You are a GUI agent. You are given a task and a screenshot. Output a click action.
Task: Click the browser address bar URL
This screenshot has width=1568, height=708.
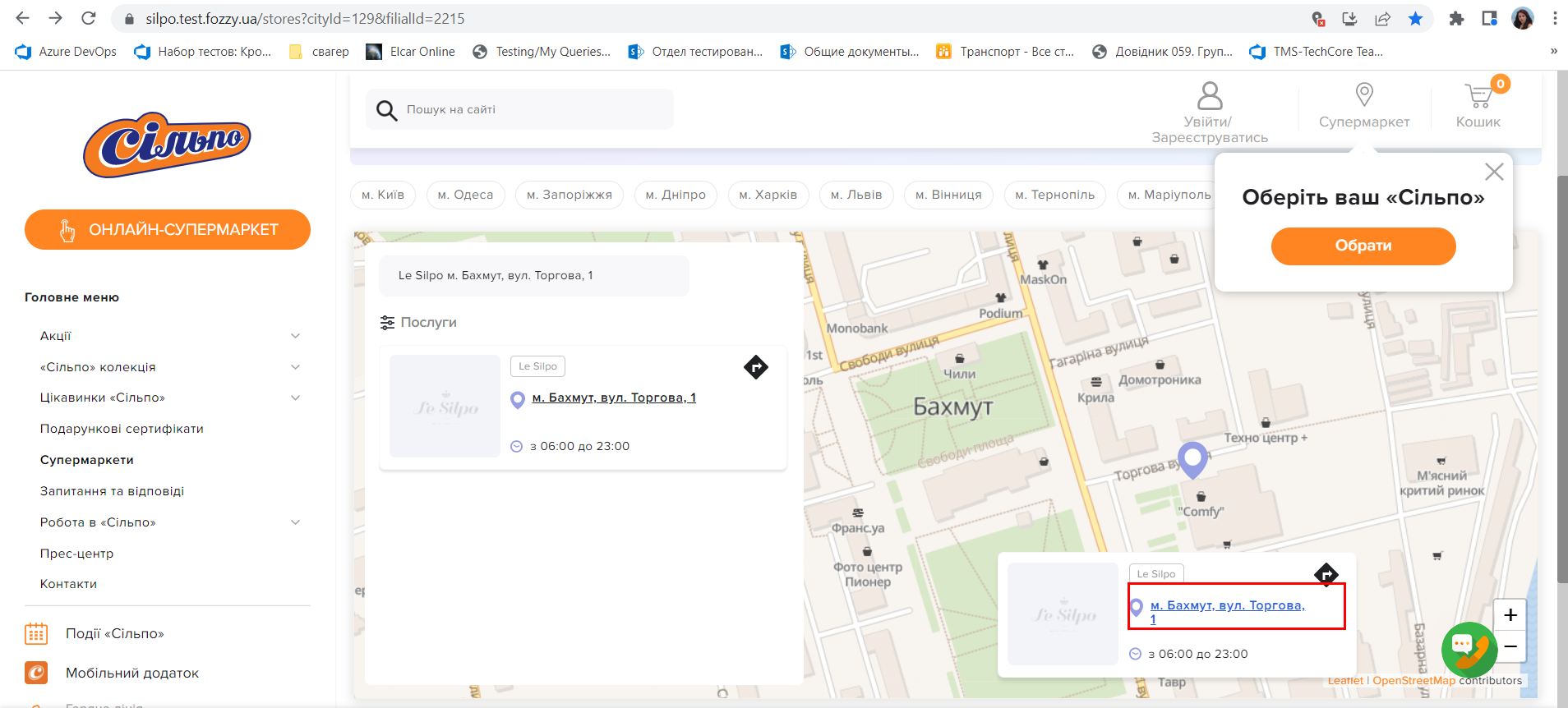[x=305, y=18]
